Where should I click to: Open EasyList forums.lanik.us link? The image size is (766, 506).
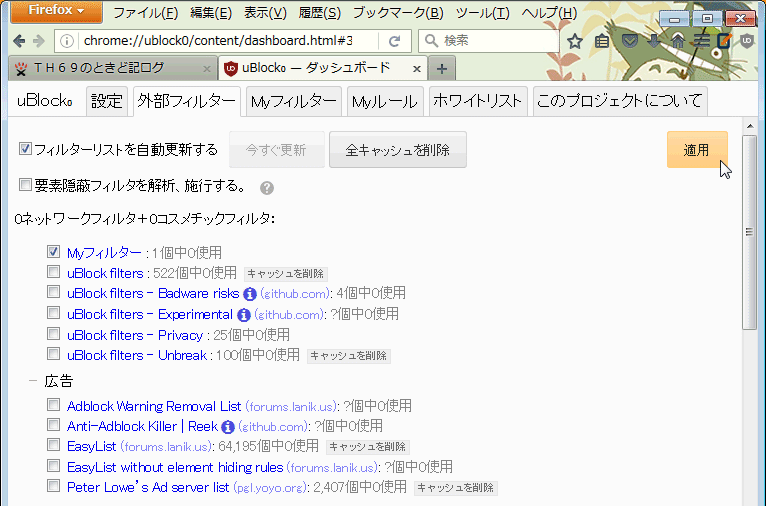point(166,446)
